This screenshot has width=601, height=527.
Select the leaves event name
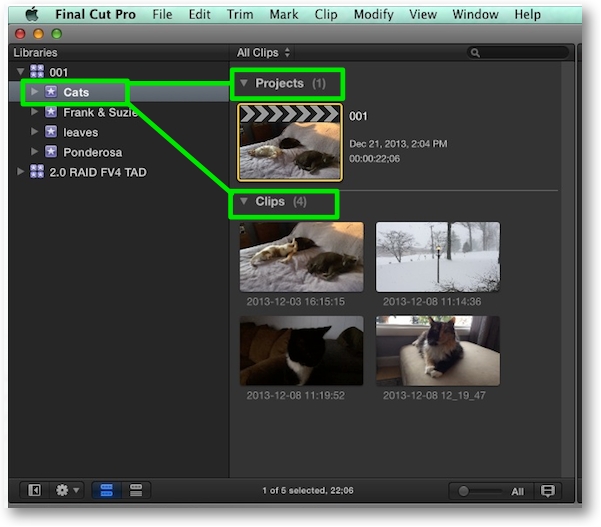pyautogui.click(x=80, y=133)
